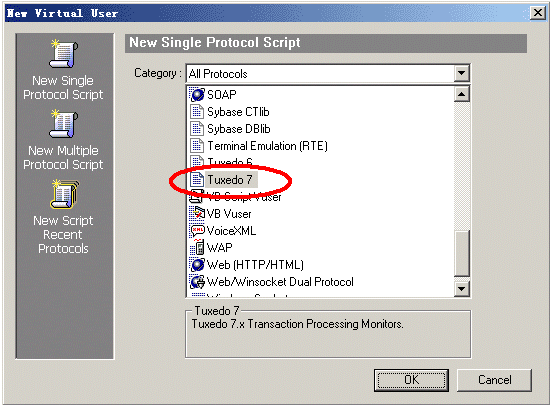This screenshot has width=550, height=405.
Task: Click the Web/Winsocket Dual Protocol icon
Action: click(197, 282)
